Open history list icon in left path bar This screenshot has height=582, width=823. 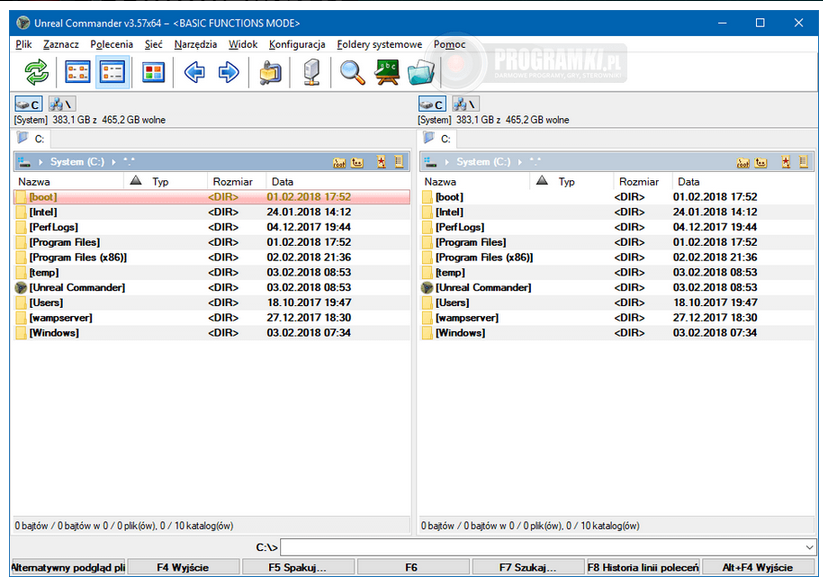point(399,162)
